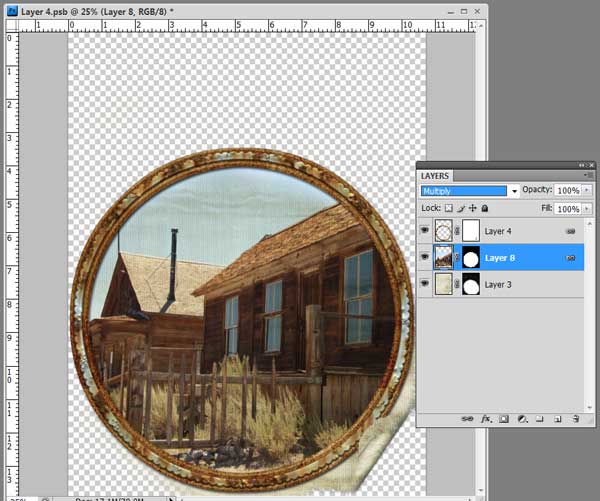Click mask link chain of Layer 3
This screenshot has width=600, height=501.
[457, 284]
